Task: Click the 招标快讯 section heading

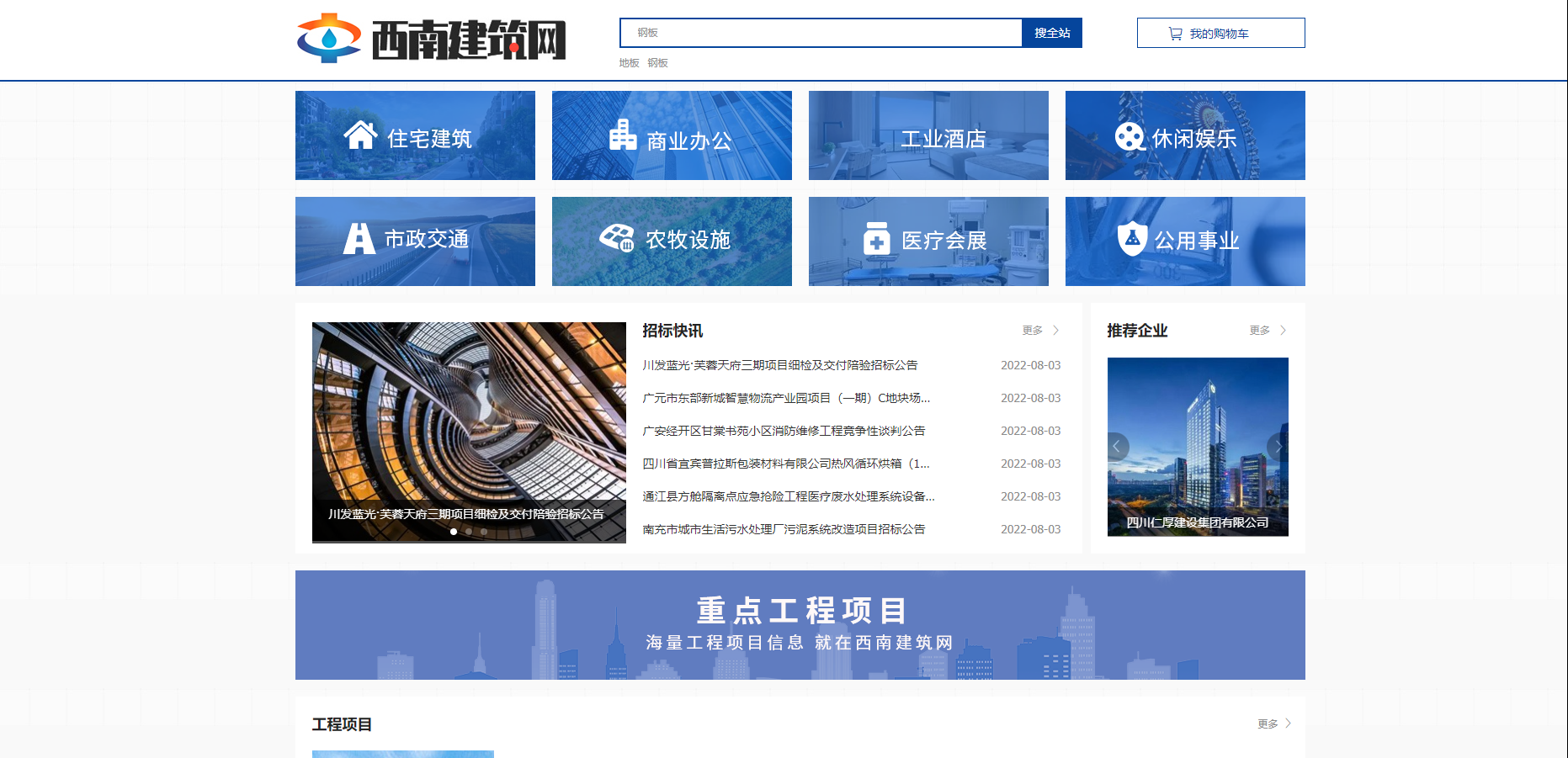Action: pyautogui.click(x=672, y=331)
